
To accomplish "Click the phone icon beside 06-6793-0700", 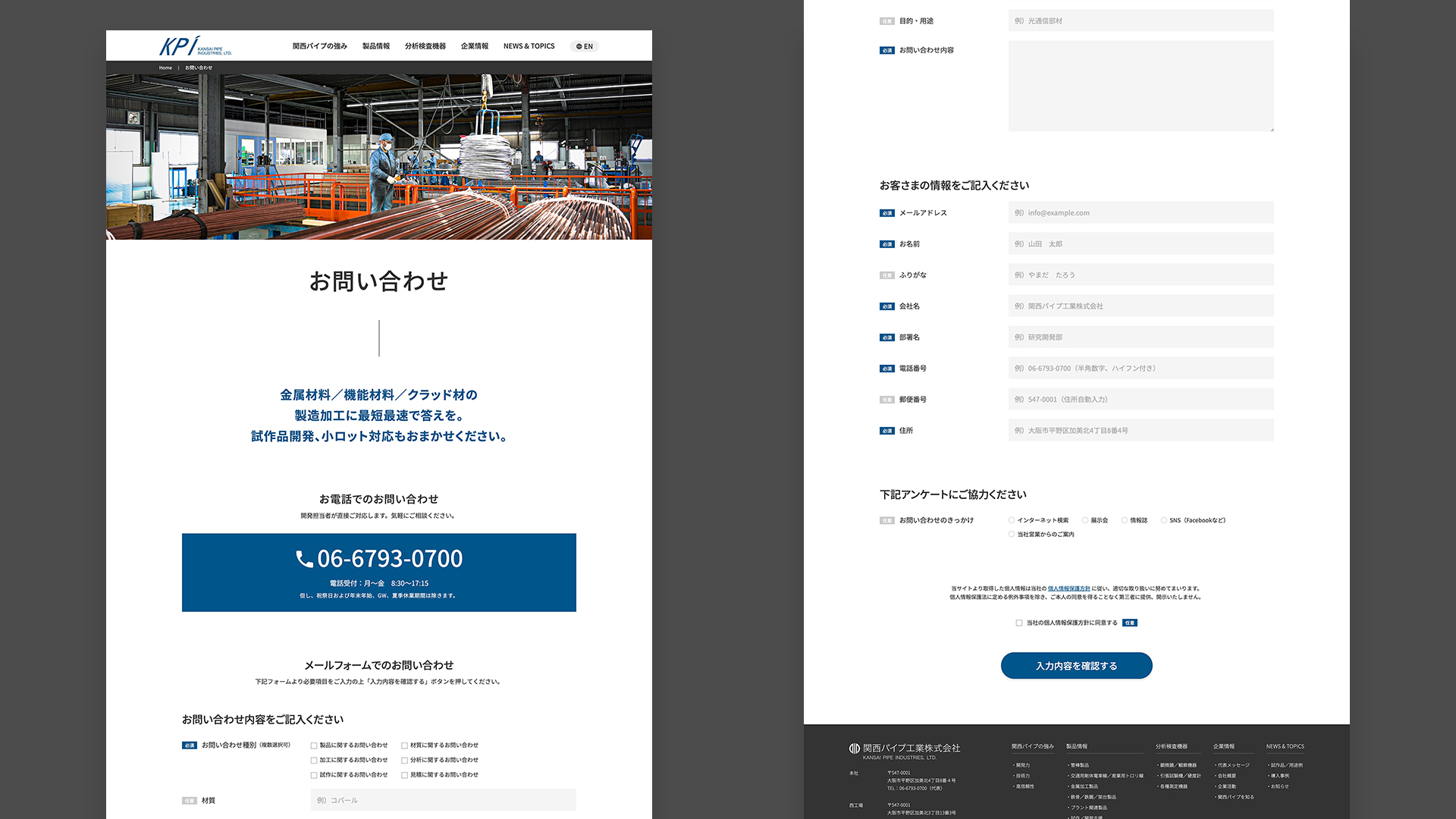I will click(304, 560).
